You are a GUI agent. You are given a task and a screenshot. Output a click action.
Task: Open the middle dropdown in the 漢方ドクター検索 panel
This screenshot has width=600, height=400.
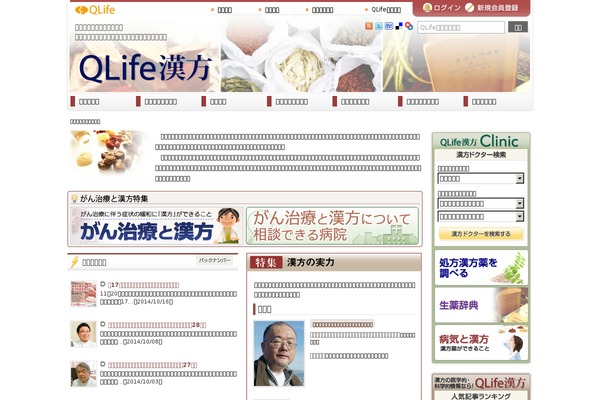pyautogui.click(x=481, y=204)
